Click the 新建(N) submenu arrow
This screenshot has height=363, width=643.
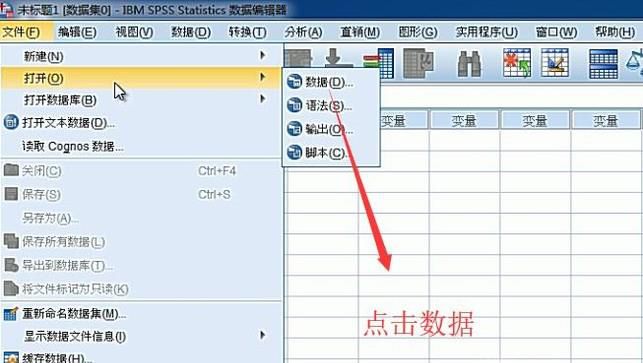coord(262,55)
